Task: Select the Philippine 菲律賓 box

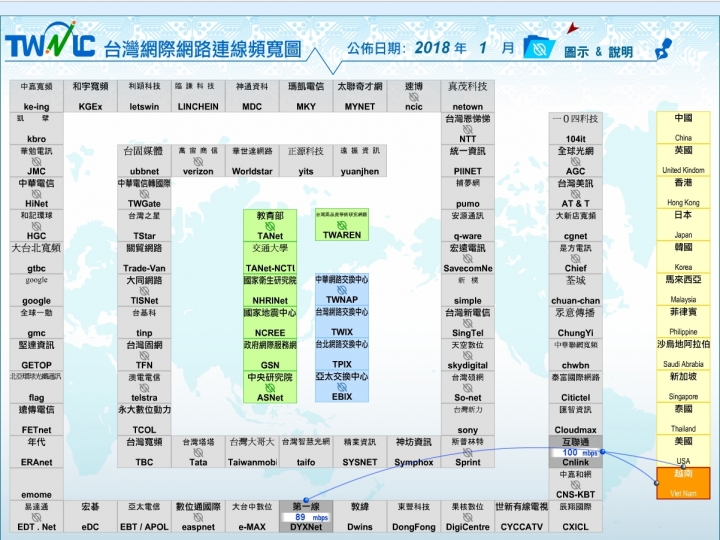Action: (x=683, y=322)
